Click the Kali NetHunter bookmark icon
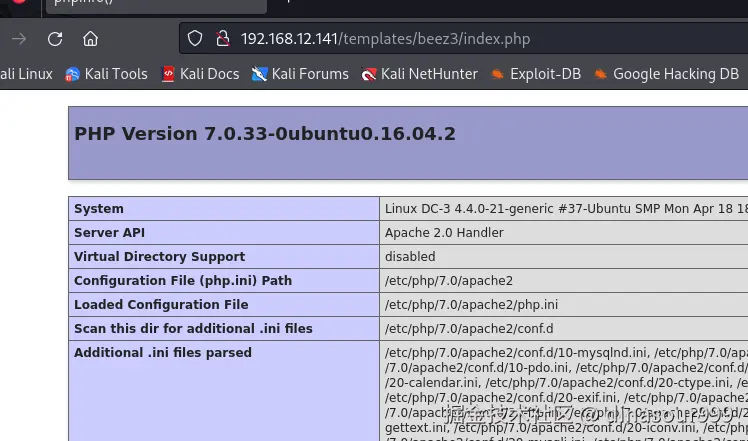 (369, 74)
